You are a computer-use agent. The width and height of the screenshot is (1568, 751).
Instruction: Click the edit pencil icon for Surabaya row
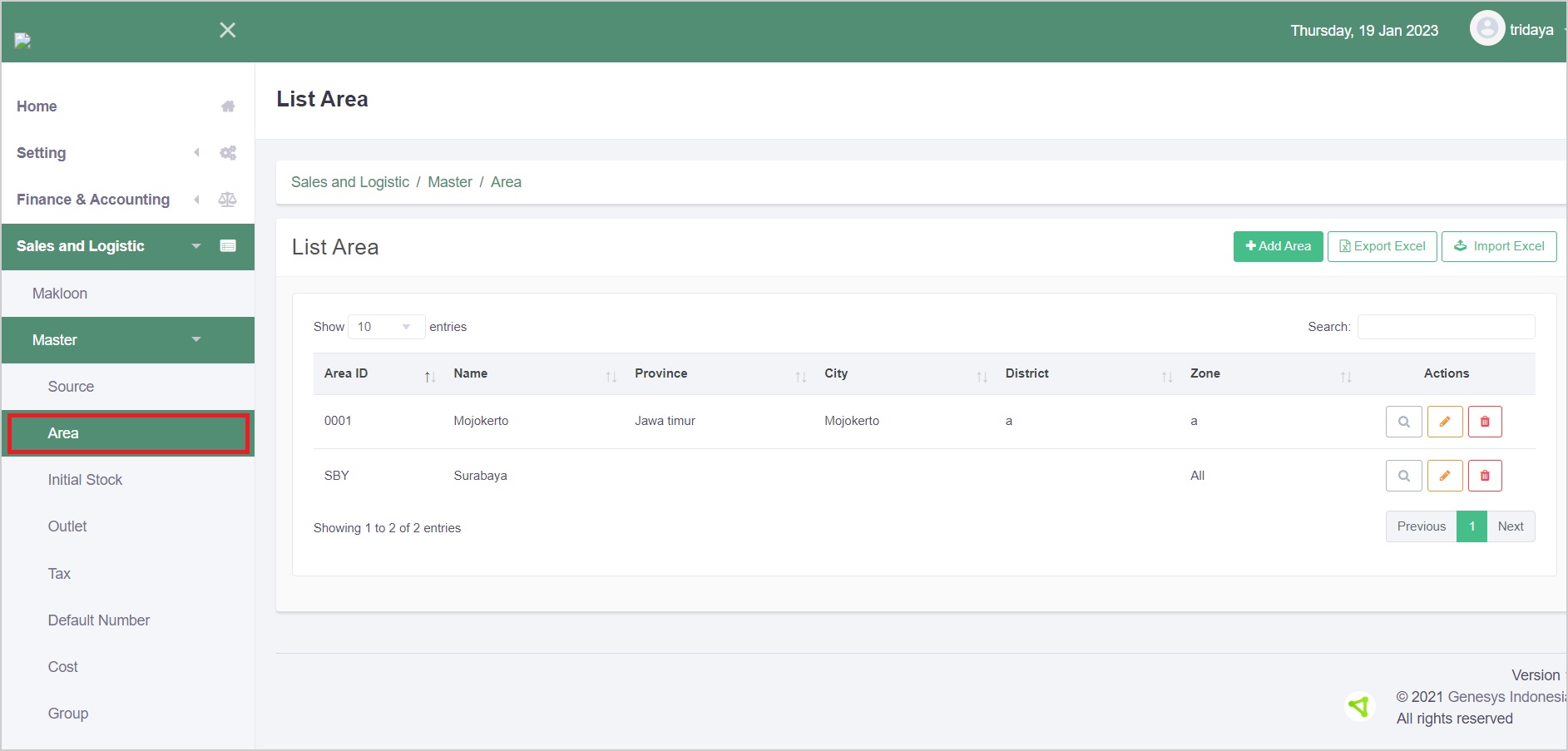[x=1445, y=476]
